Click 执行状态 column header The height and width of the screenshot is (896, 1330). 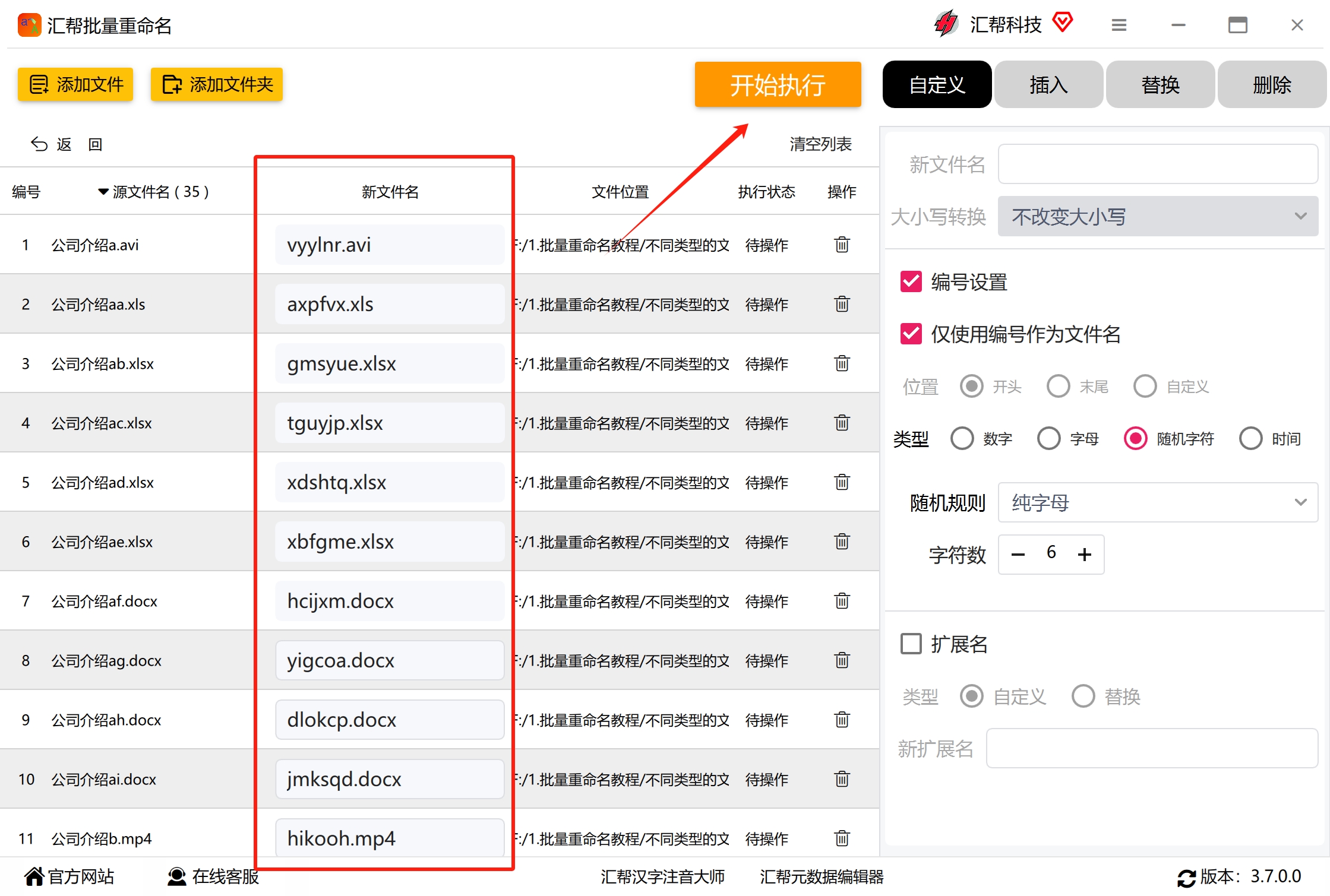pyautogui.click(x=766, y=192)
